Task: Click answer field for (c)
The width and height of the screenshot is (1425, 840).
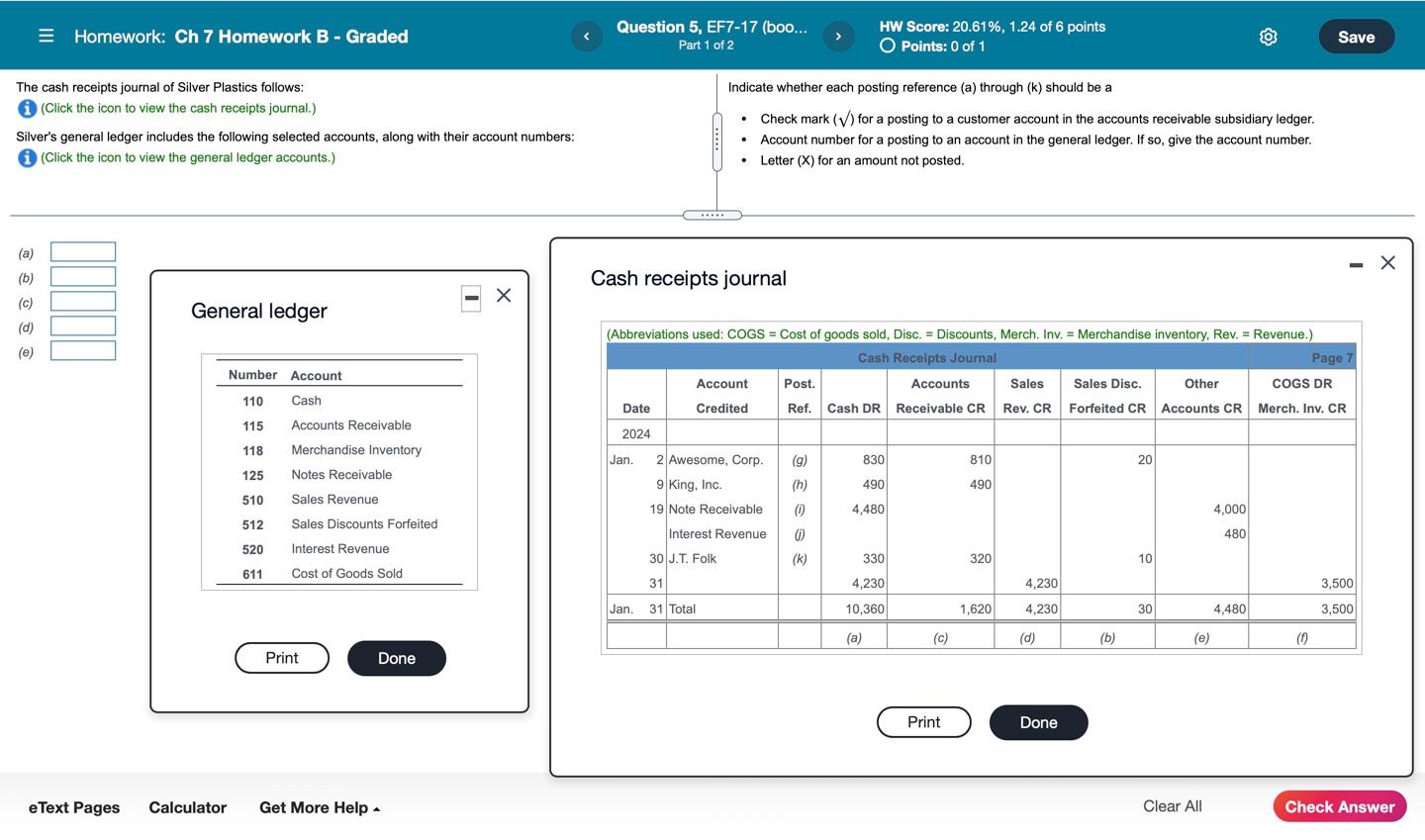Action: click(83, 302)
